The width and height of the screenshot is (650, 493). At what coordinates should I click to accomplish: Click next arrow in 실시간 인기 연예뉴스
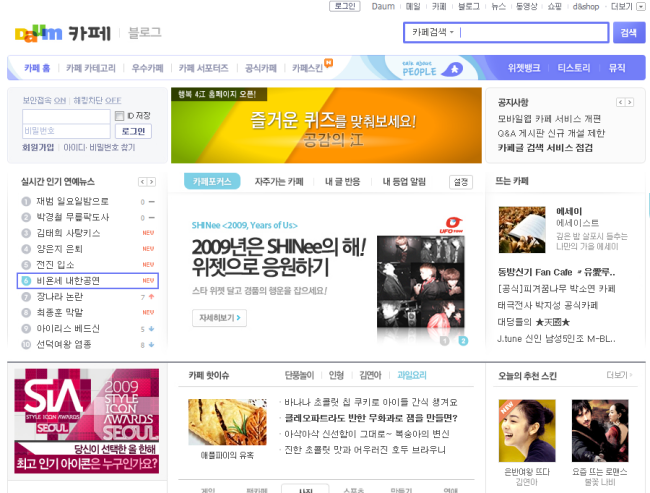pyautogui.click(x=152, y=182)
